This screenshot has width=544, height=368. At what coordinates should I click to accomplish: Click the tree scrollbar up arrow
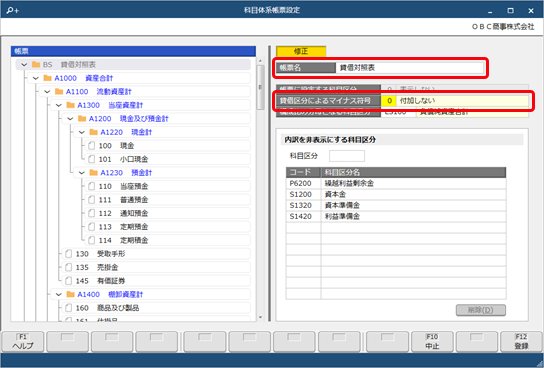[260, 61]
